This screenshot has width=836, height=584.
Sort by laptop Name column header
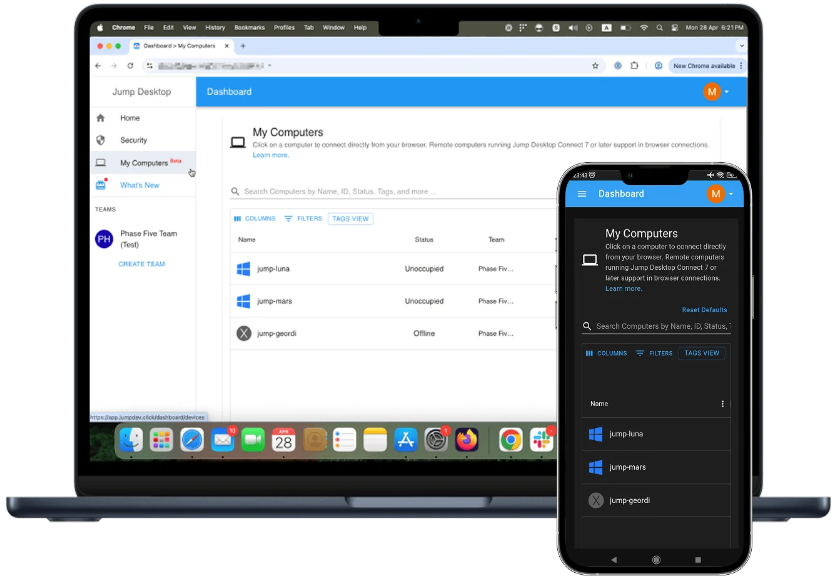point(246,240)
